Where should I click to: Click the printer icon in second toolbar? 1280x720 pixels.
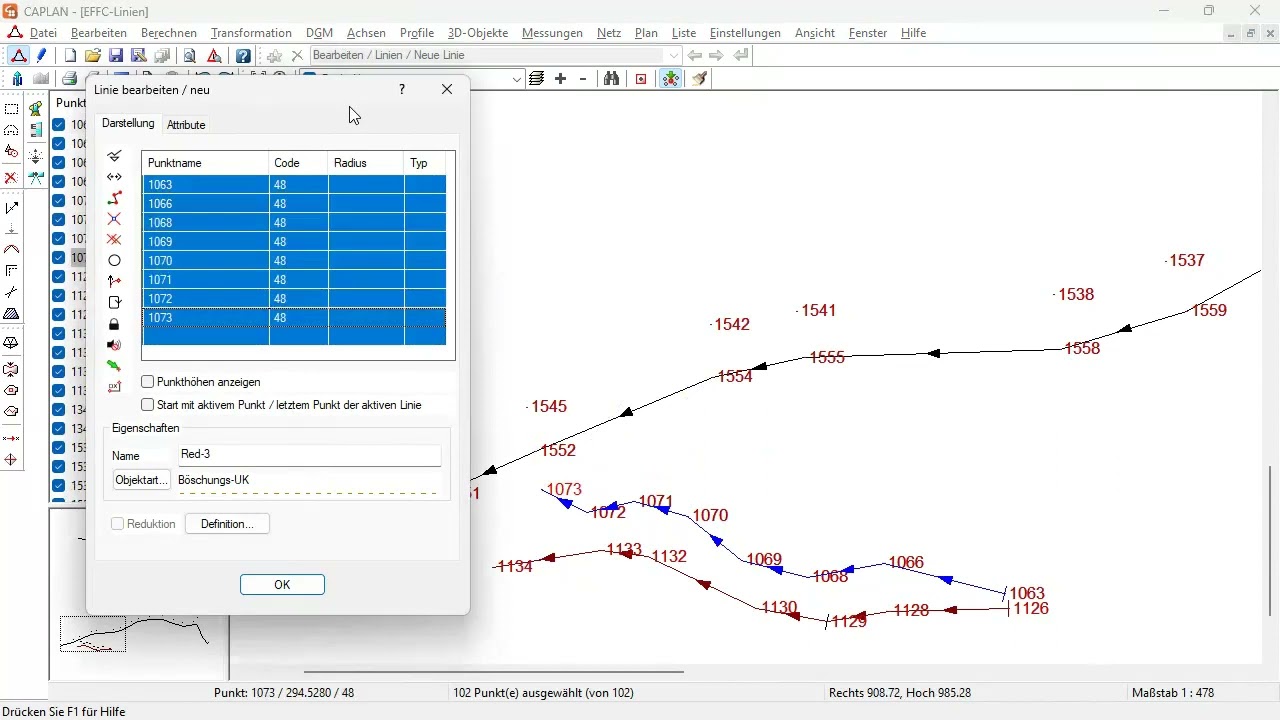[69, 79]
